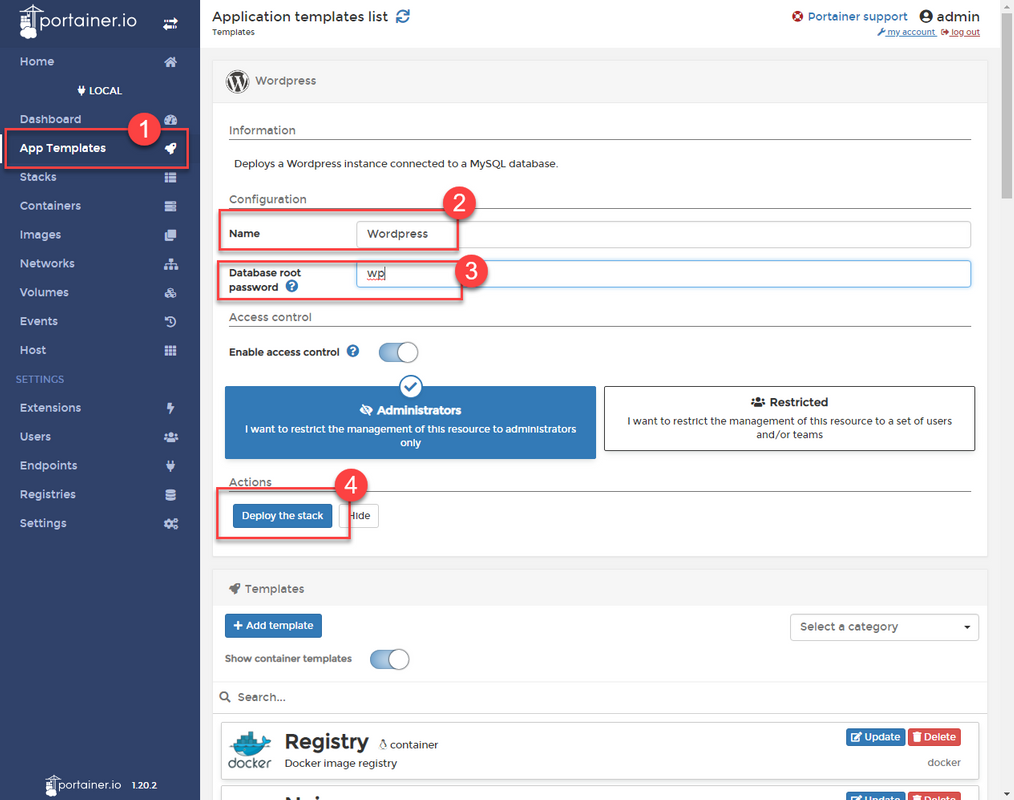Screen dimensions: 1014x800
Task: Delete the Registry template
Action: click(x=934, y=737)
